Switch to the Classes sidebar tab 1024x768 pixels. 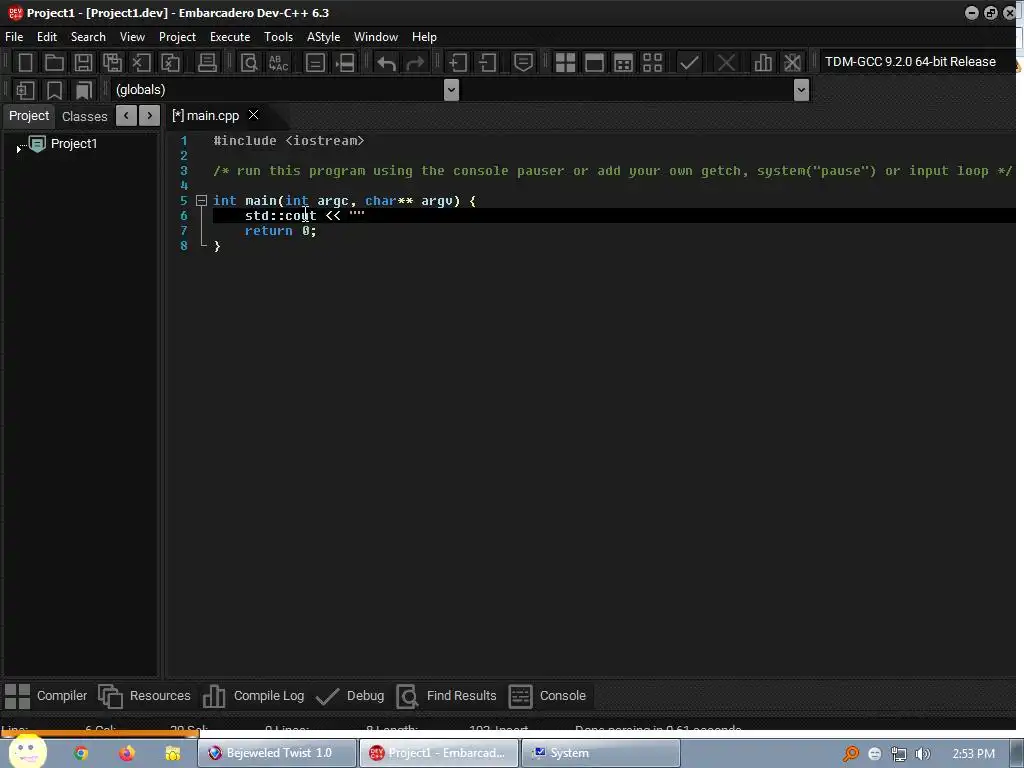(x=85, y=116)
